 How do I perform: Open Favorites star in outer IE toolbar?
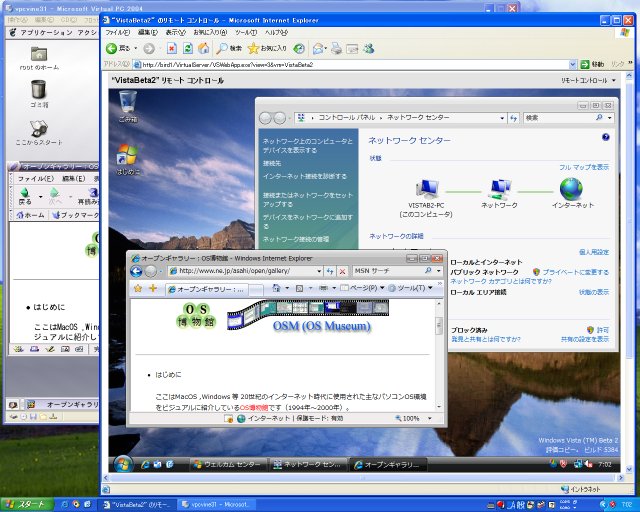267,49
